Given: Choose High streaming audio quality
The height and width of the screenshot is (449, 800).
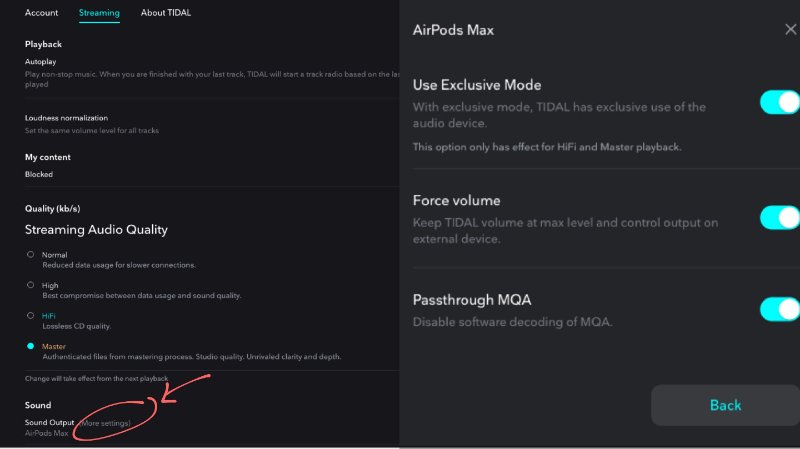Looking at the screenshot, I should 31,285.
